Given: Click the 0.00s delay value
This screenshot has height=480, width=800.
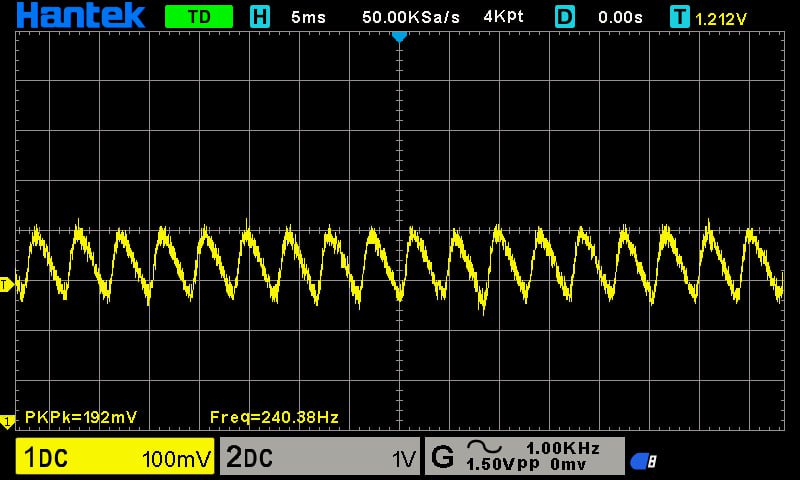Looking at the screenshot, I should (x=620, y=17).
